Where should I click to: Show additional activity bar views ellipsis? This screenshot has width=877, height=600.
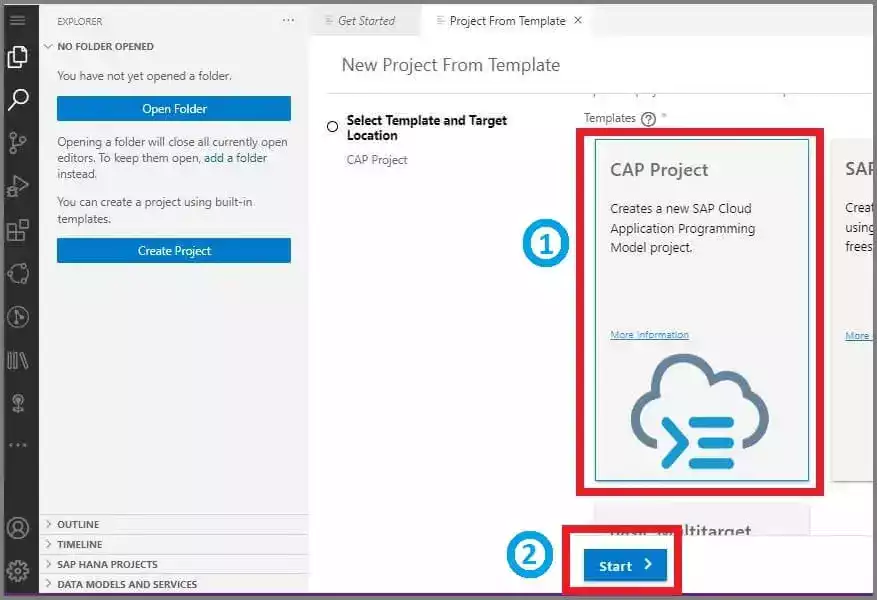18,445
